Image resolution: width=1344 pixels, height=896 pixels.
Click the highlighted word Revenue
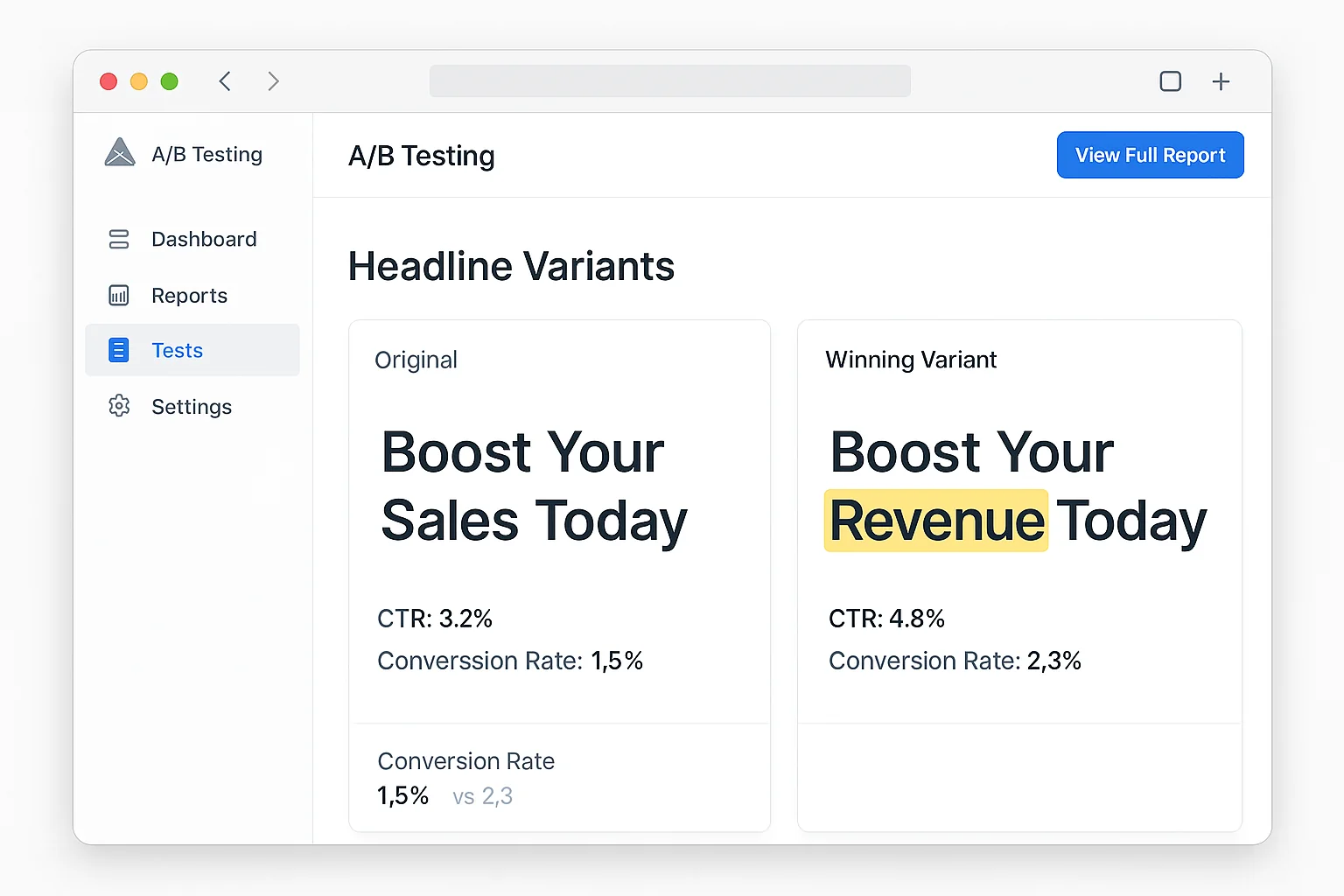[936, 521]
